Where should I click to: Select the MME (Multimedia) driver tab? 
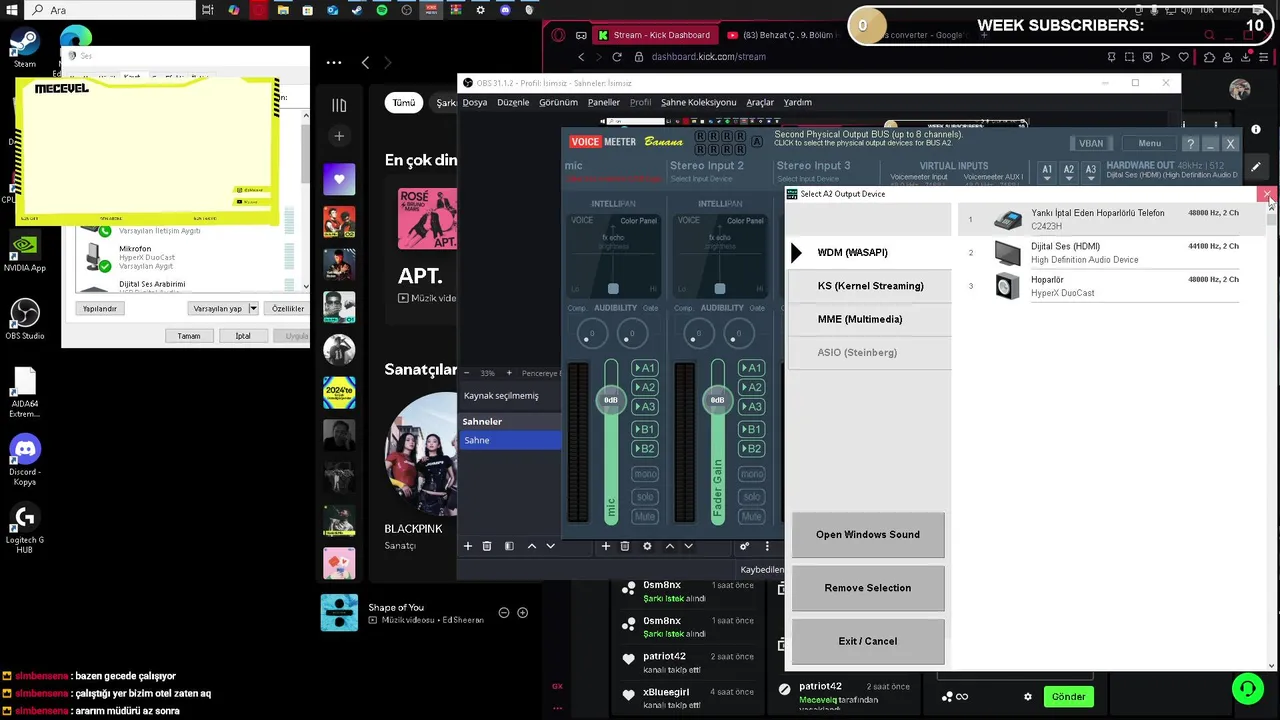coord(869,319)
